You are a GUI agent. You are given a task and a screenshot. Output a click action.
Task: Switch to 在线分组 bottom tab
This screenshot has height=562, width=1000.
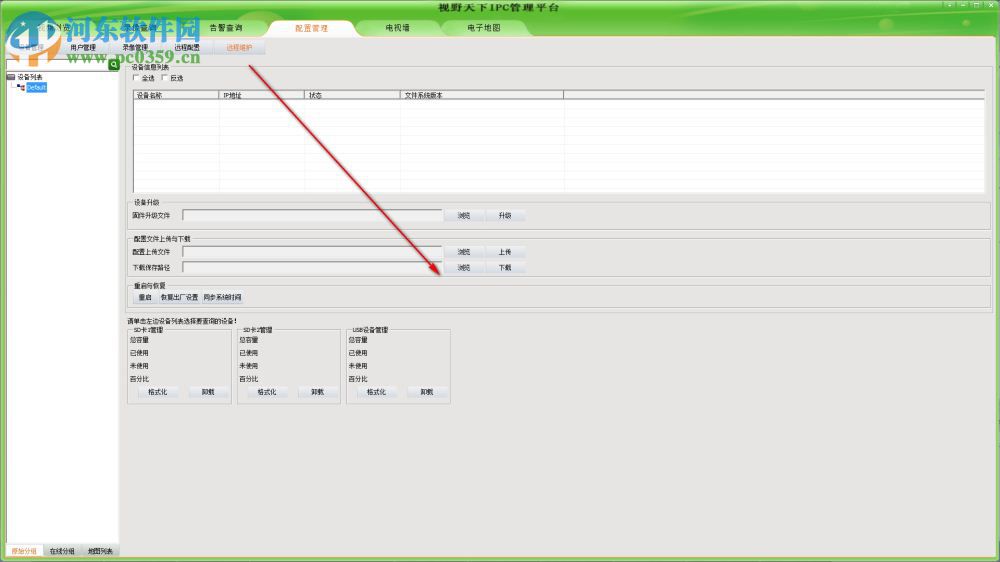click(x=62, y=551)
